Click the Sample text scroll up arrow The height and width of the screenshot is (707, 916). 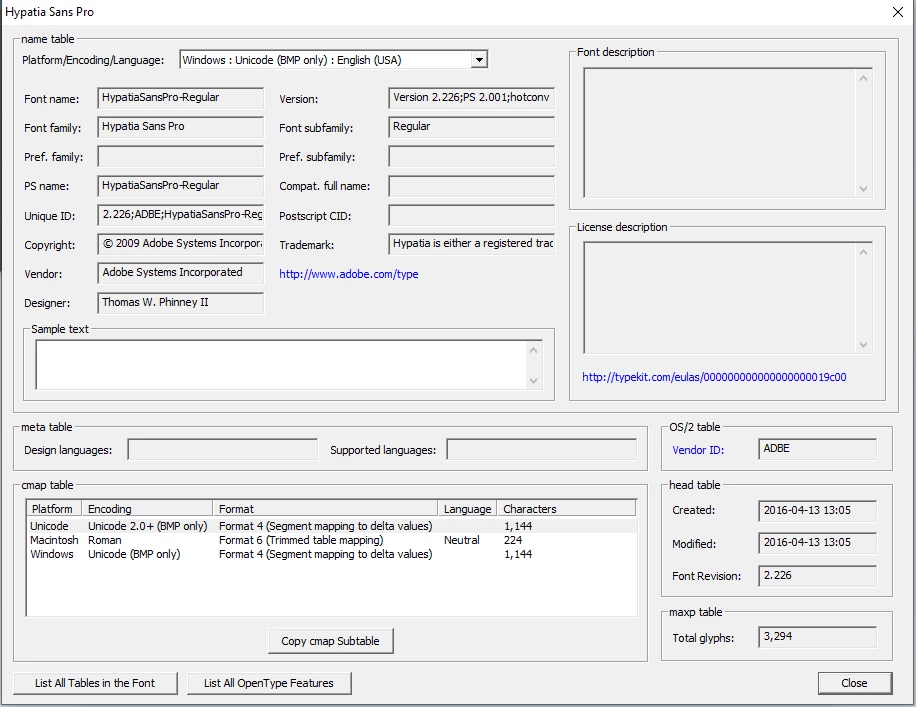click(533, 350)
